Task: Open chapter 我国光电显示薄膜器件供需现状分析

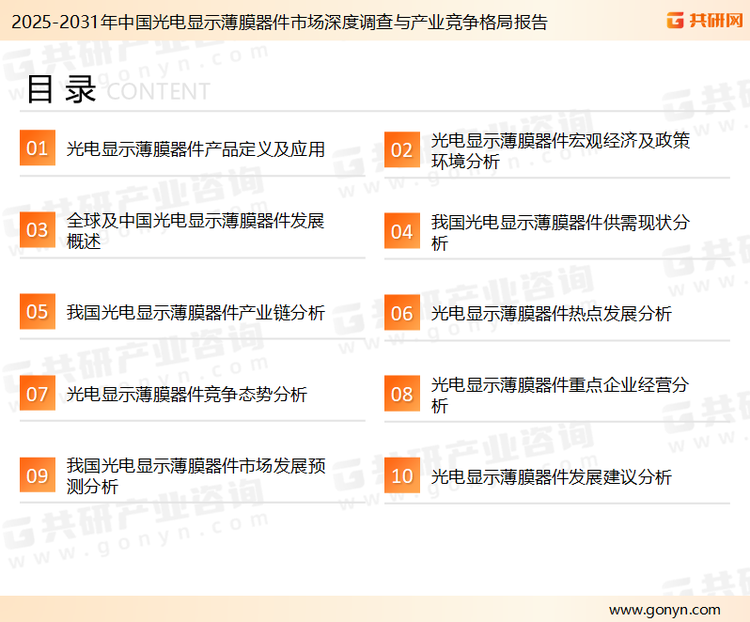Action: click(560, 233)
